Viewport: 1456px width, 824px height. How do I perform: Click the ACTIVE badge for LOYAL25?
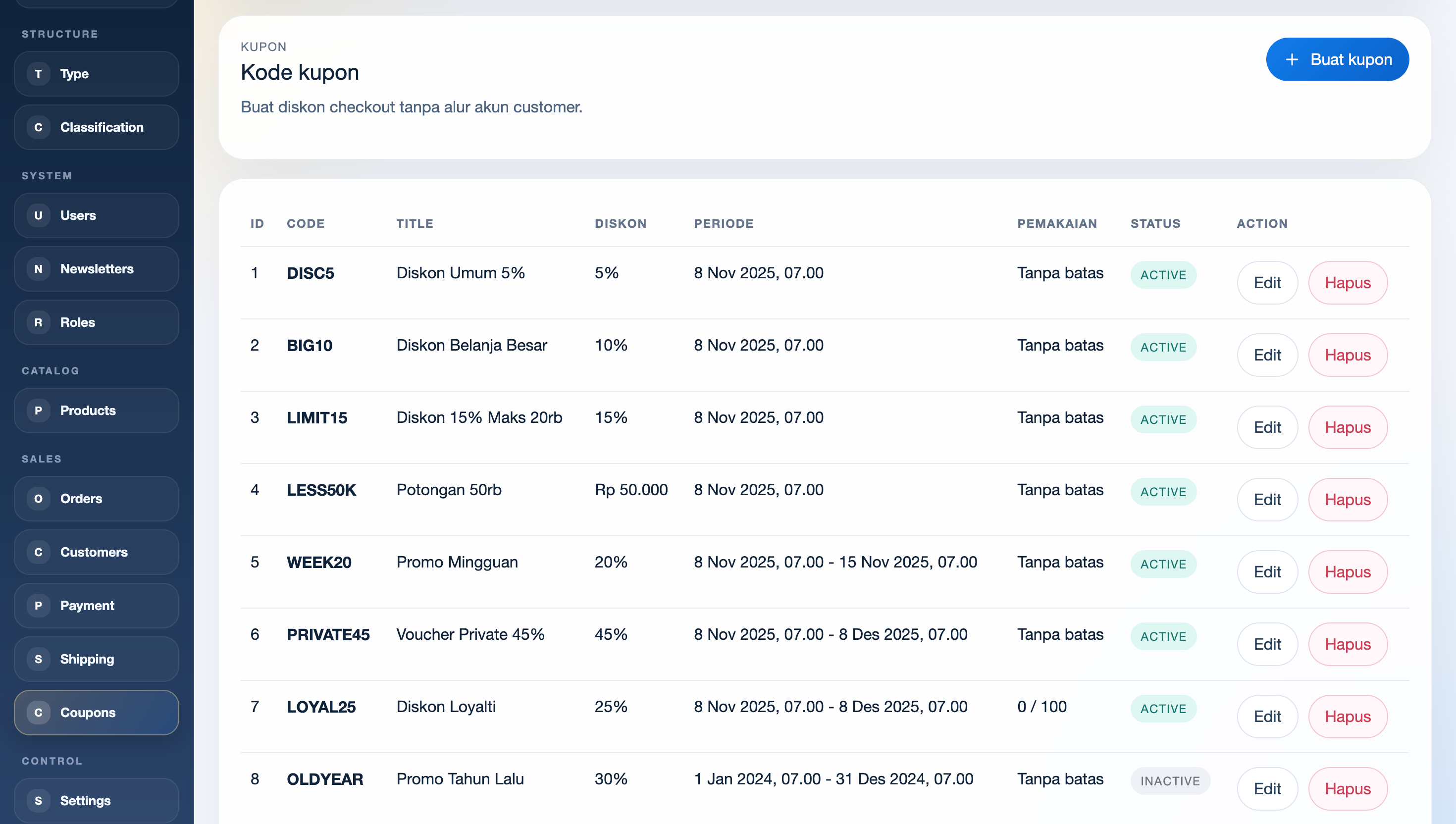point(1163,709)
